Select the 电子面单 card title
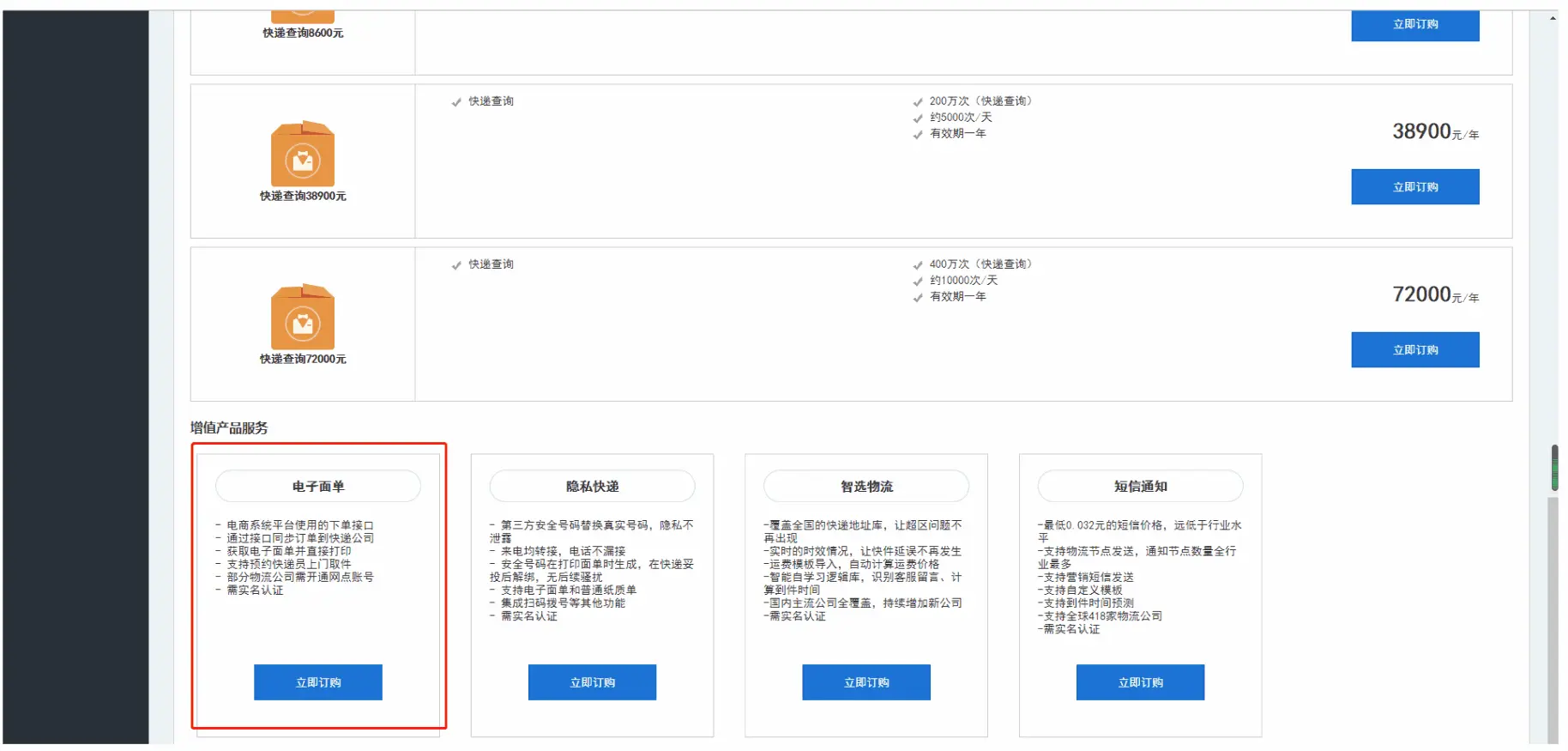1568x751 pixels. click(x=318, y=487)
